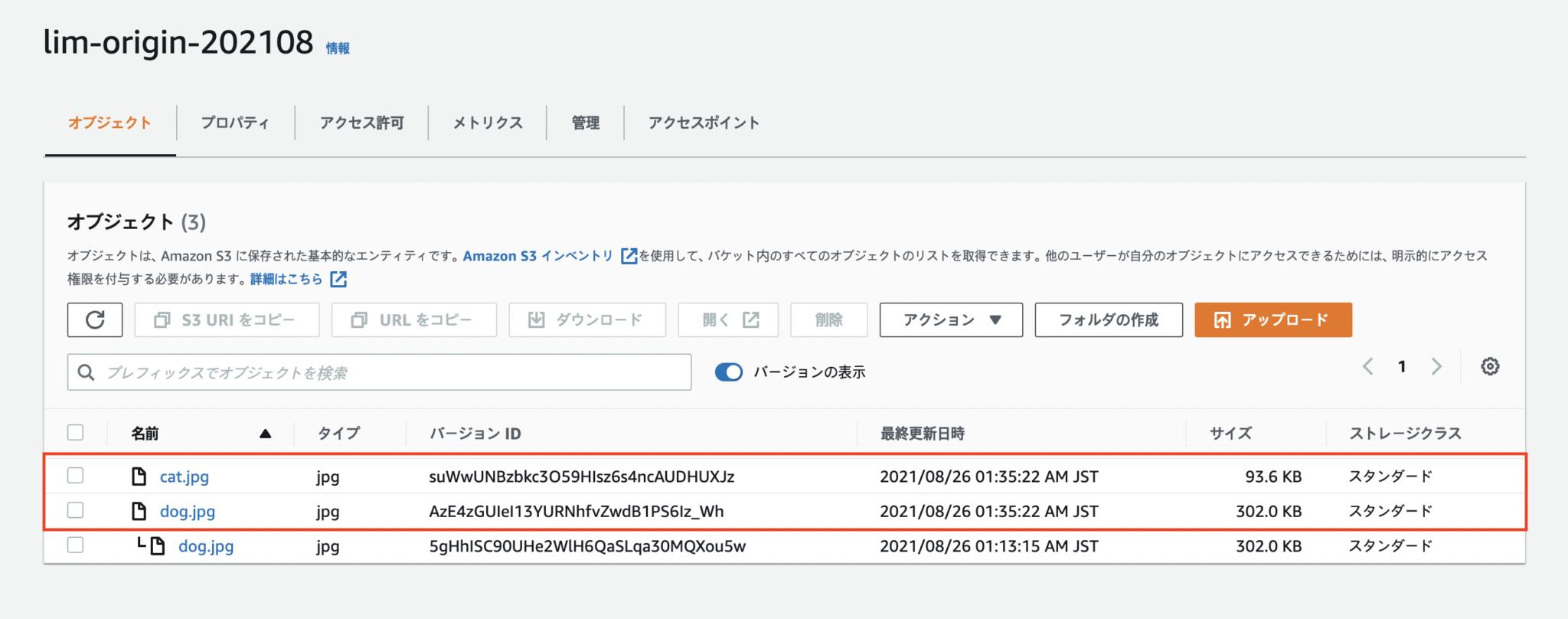1568x619 pixels.
Task: Open the 情報 link beside bucket name
Action: [338, 48]
